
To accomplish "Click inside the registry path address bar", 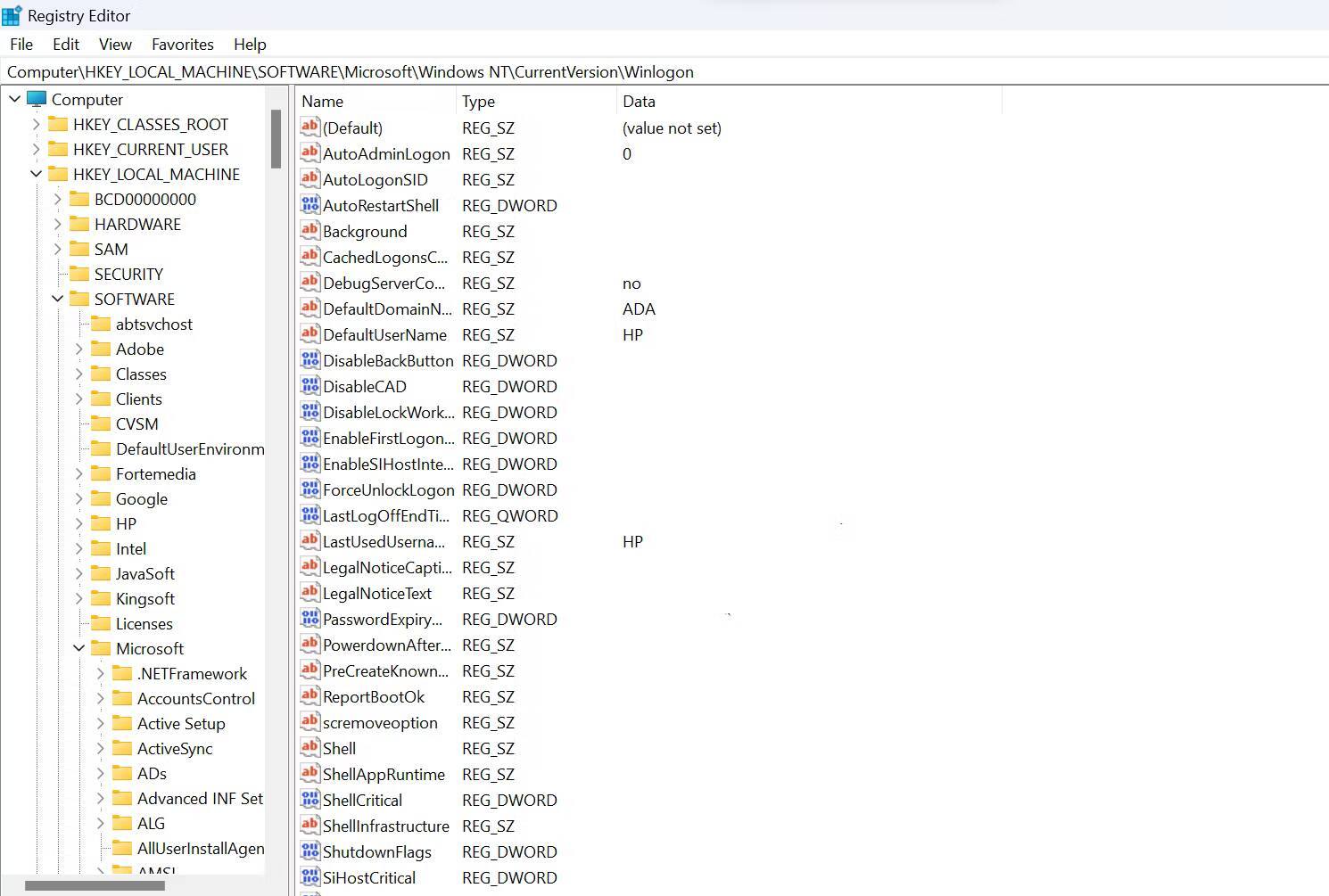I will point(357,71).
